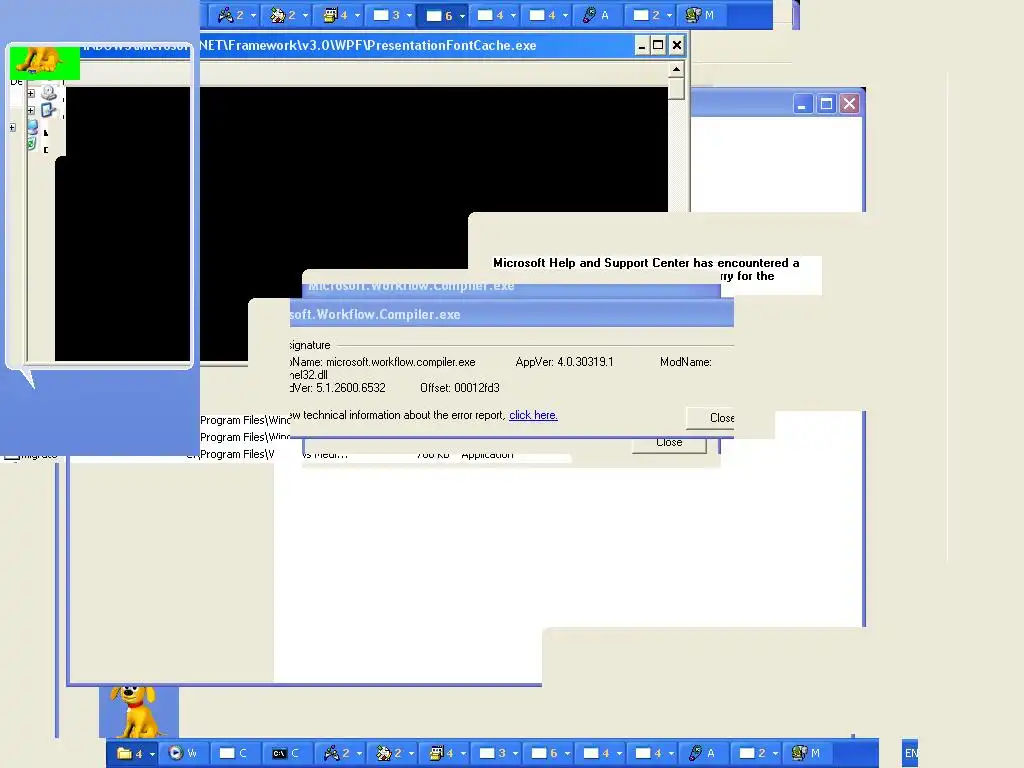Click the 'ModName:' label

pyautogui.click(x=686, y=362)
